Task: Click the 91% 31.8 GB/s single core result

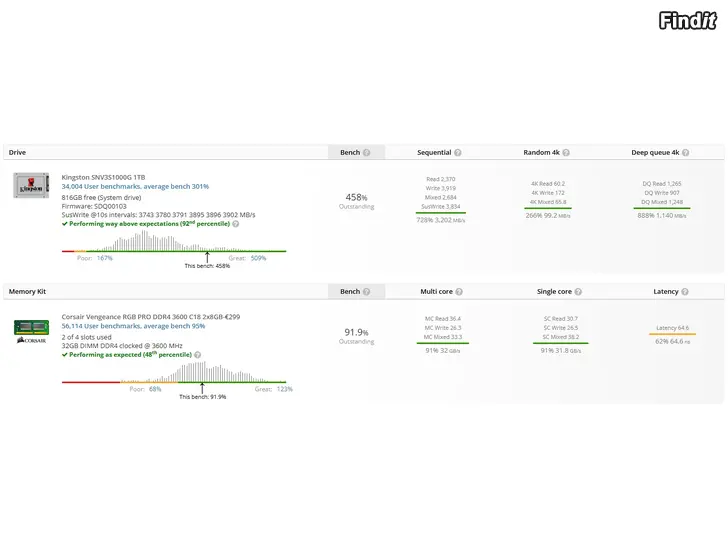Action: tap(560, 351)
